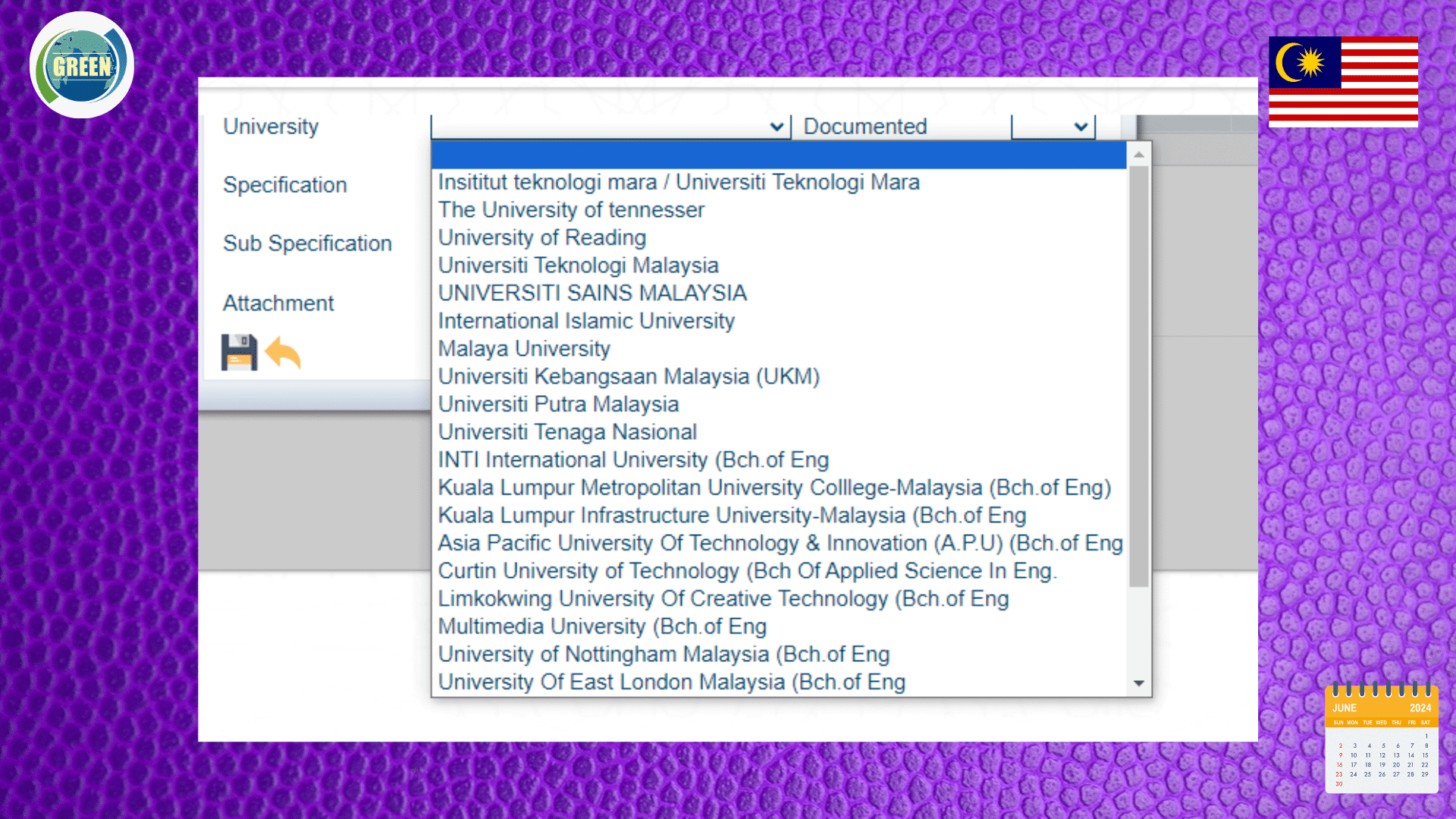Select Universiti Teknologi Malaysia option
The height and width of the screenshot is (819, 1456).
[x=578, y=265]
